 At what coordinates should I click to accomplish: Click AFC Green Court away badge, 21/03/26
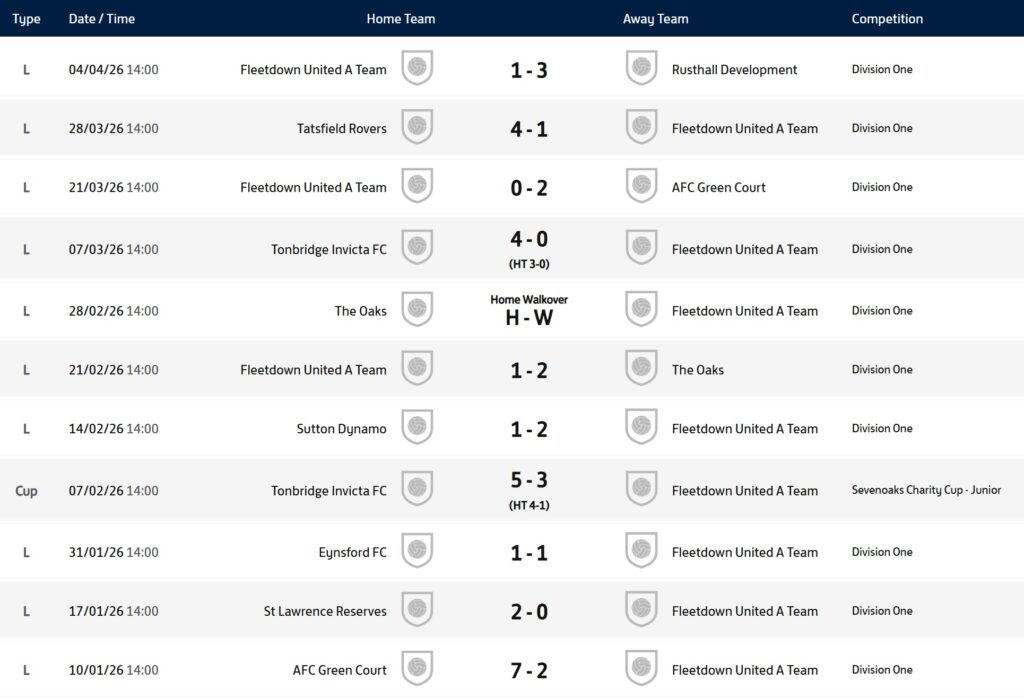(641, 187)
